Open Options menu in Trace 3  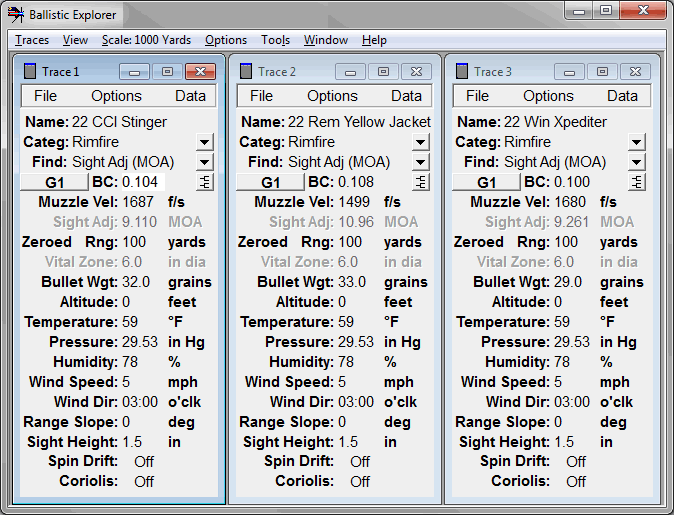coord(548,96)
